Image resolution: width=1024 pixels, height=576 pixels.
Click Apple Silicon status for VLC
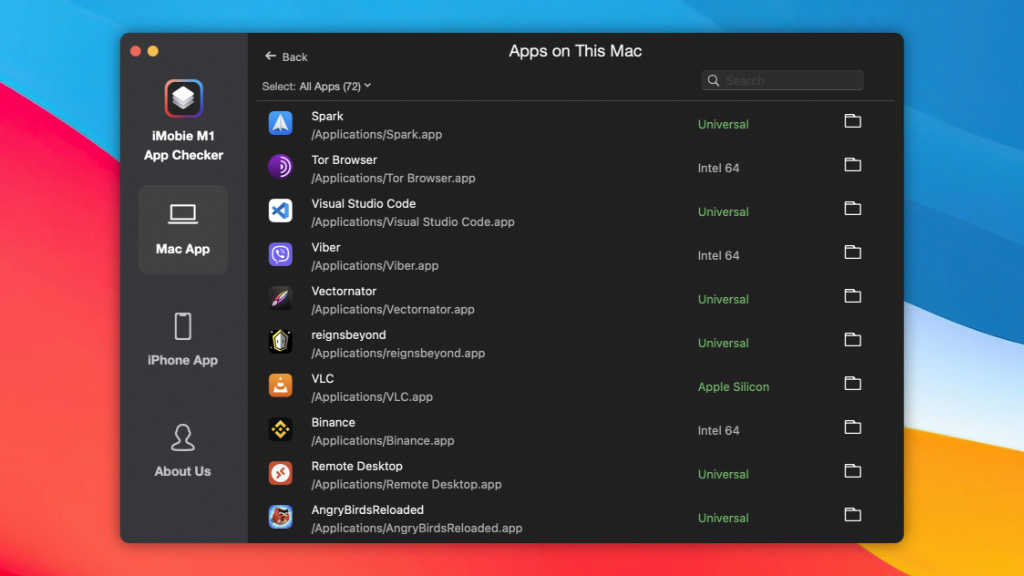733,387
